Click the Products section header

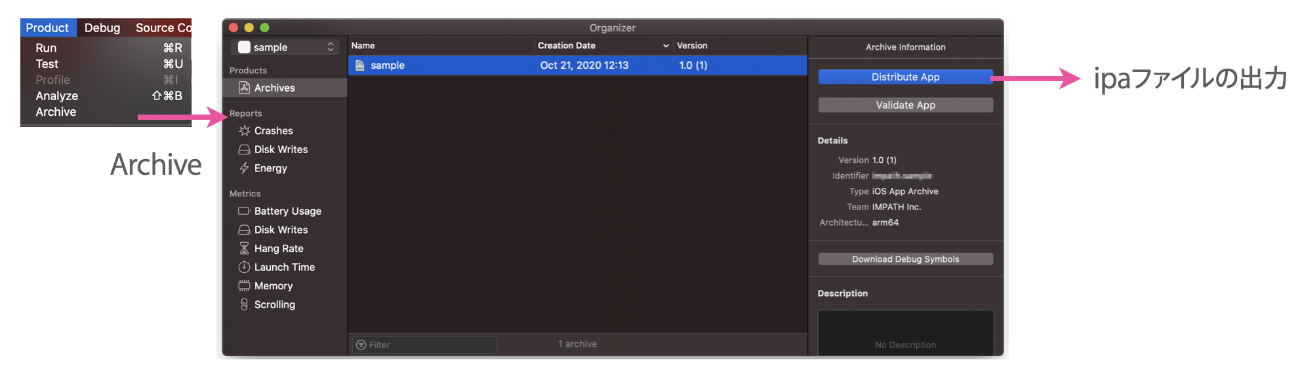(x=248, y=70)
